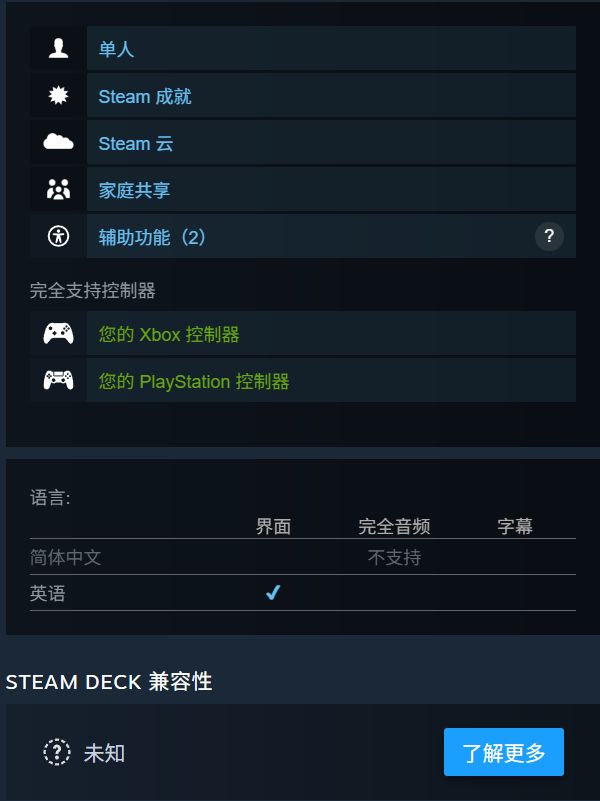Click the 了解更多 button
600x801 pixels.
tap(504, 753)
